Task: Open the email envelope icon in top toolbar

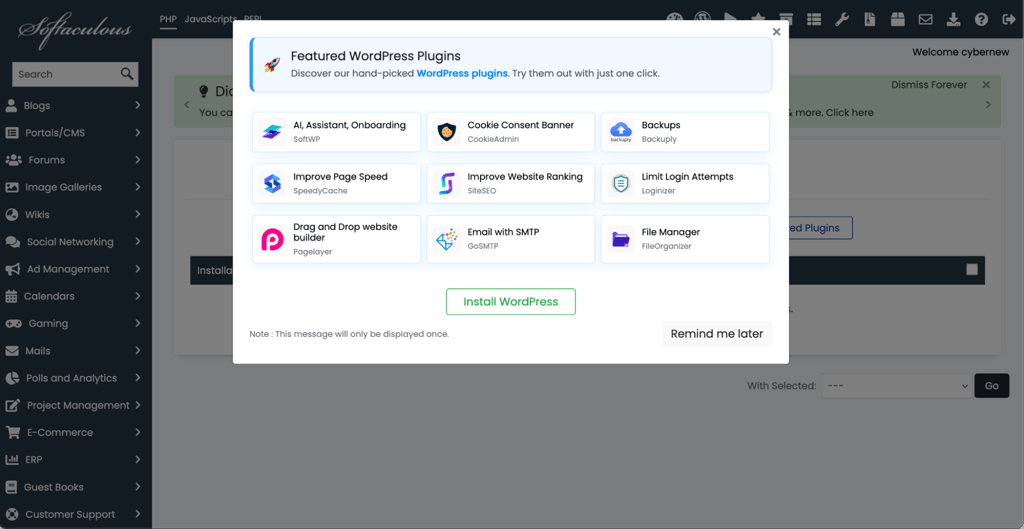Action: [925, 20]
